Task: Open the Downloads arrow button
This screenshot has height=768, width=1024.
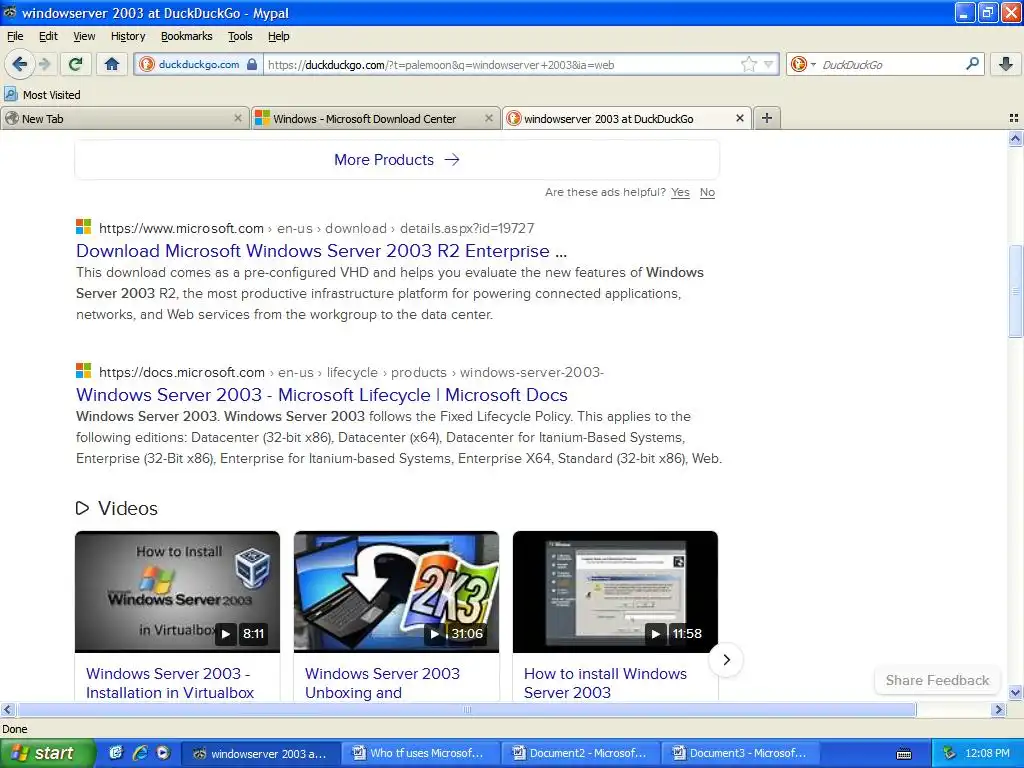Action: [1006, 64]
